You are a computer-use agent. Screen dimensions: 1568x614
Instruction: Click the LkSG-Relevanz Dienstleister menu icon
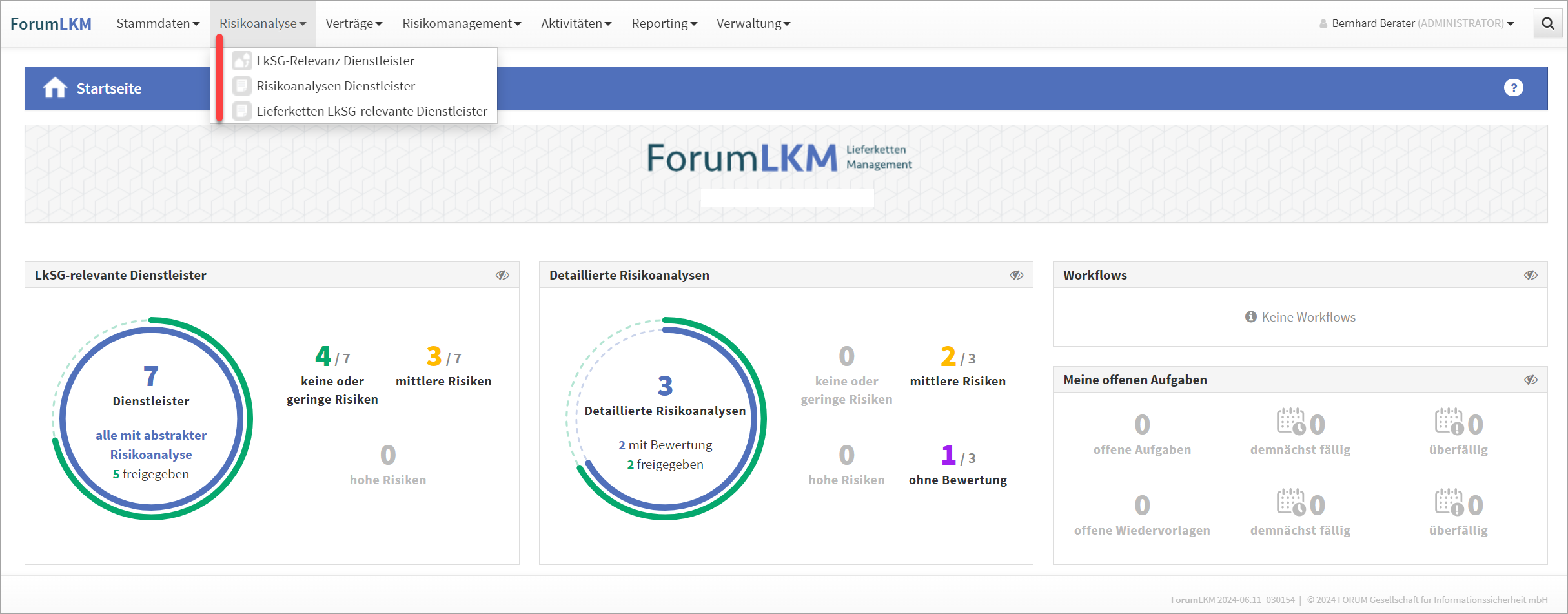(x=242, y=61)
